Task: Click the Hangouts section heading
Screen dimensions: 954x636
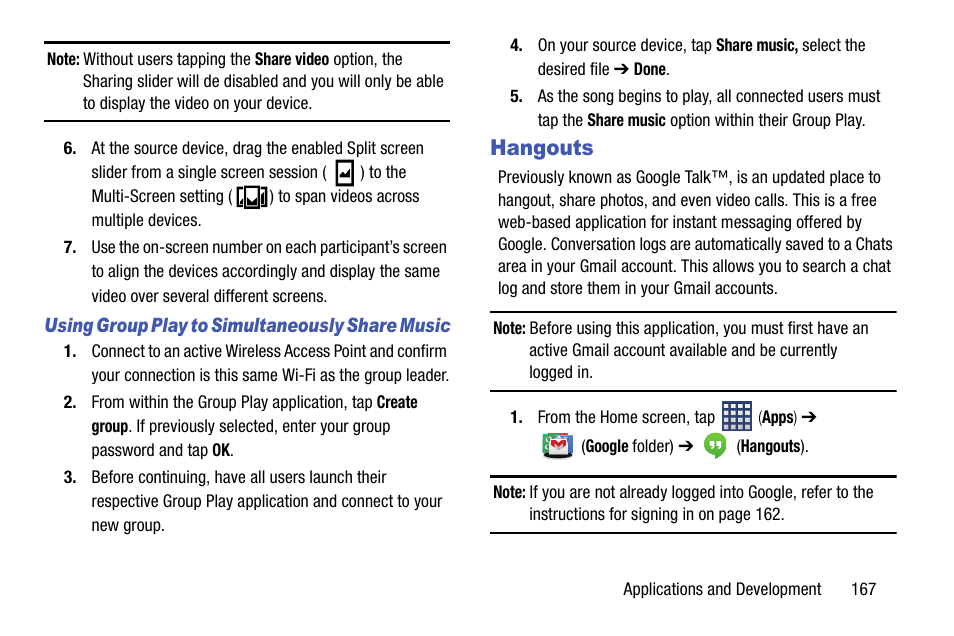Action: (541, 148)
